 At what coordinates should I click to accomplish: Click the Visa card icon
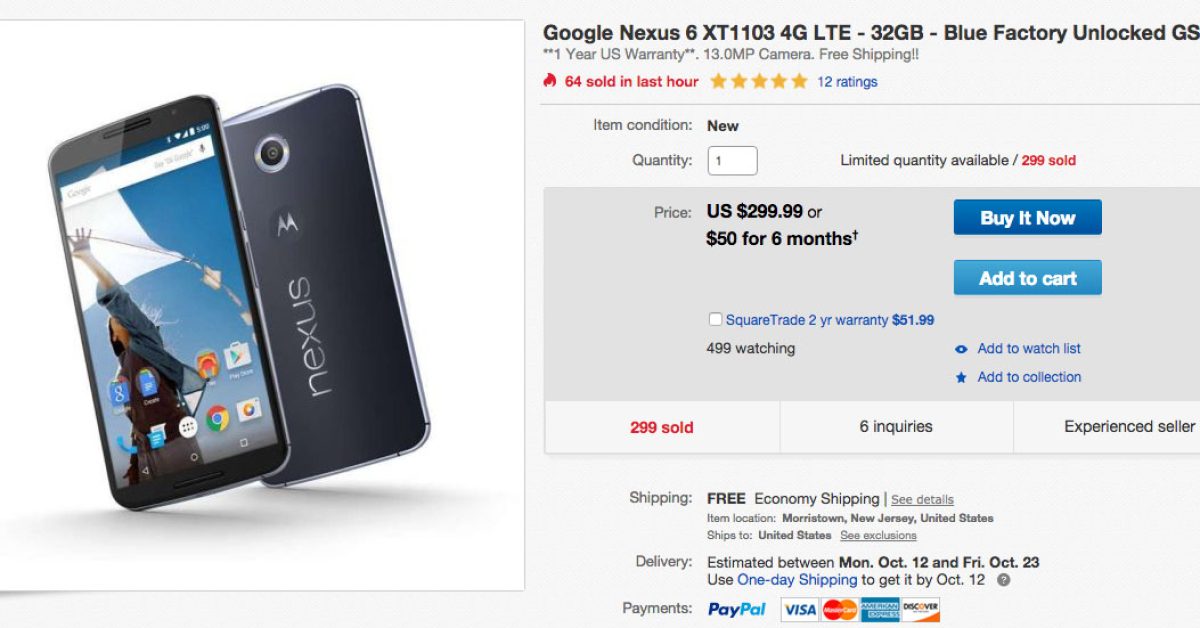pyautogui.click(x=800, y=609)
